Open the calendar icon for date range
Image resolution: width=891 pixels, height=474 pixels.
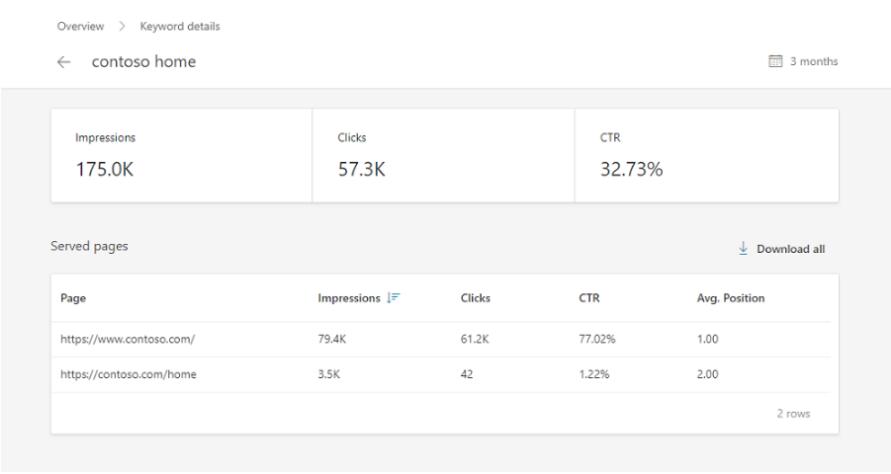[x=775, y=61]
